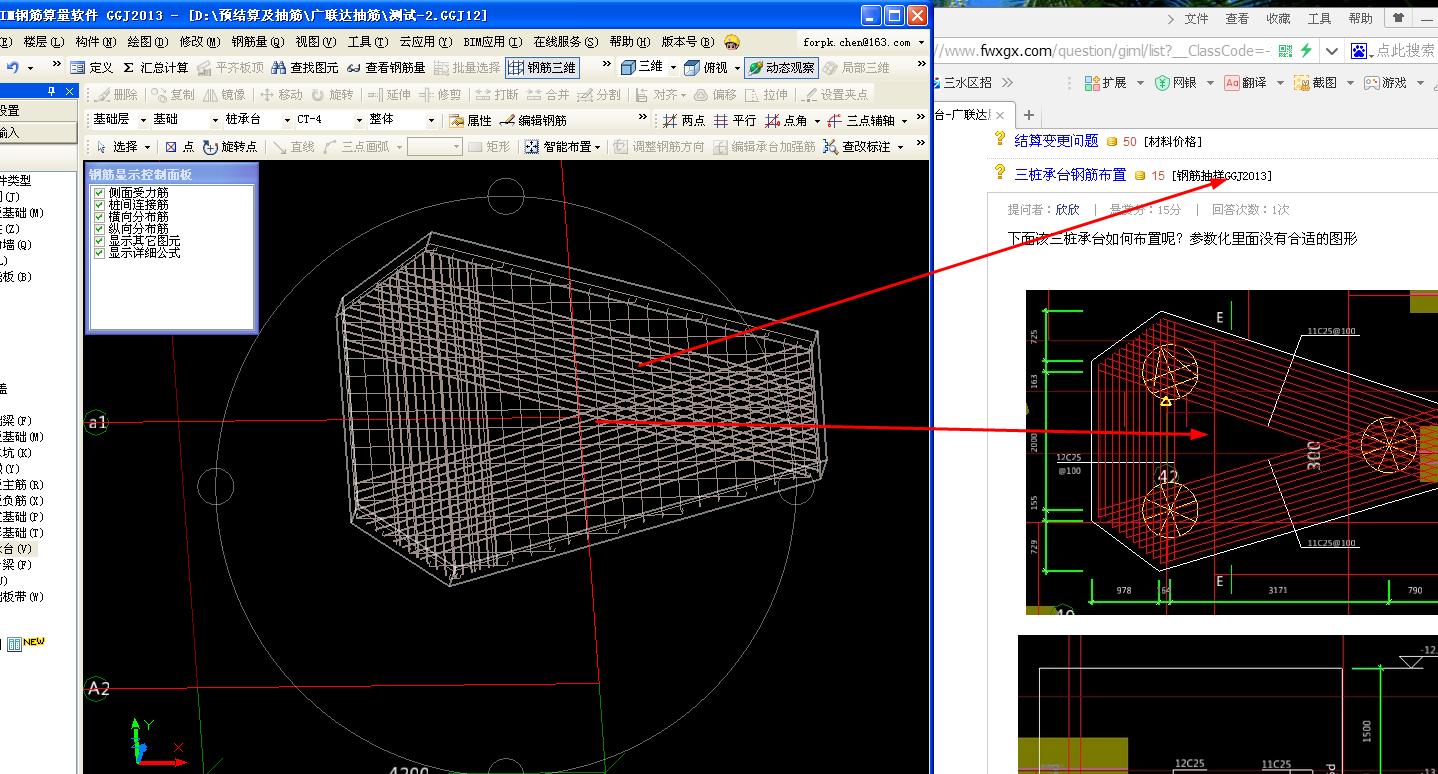Expand browser address history chevron
This screenshot has height=774, width=1438.
click(1332, 50)
